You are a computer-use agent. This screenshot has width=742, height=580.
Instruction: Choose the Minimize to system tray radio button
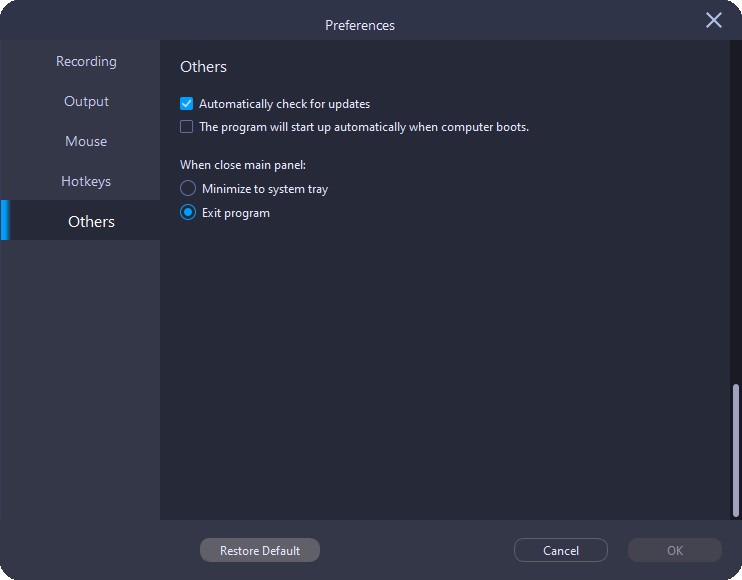pos(188,188)
